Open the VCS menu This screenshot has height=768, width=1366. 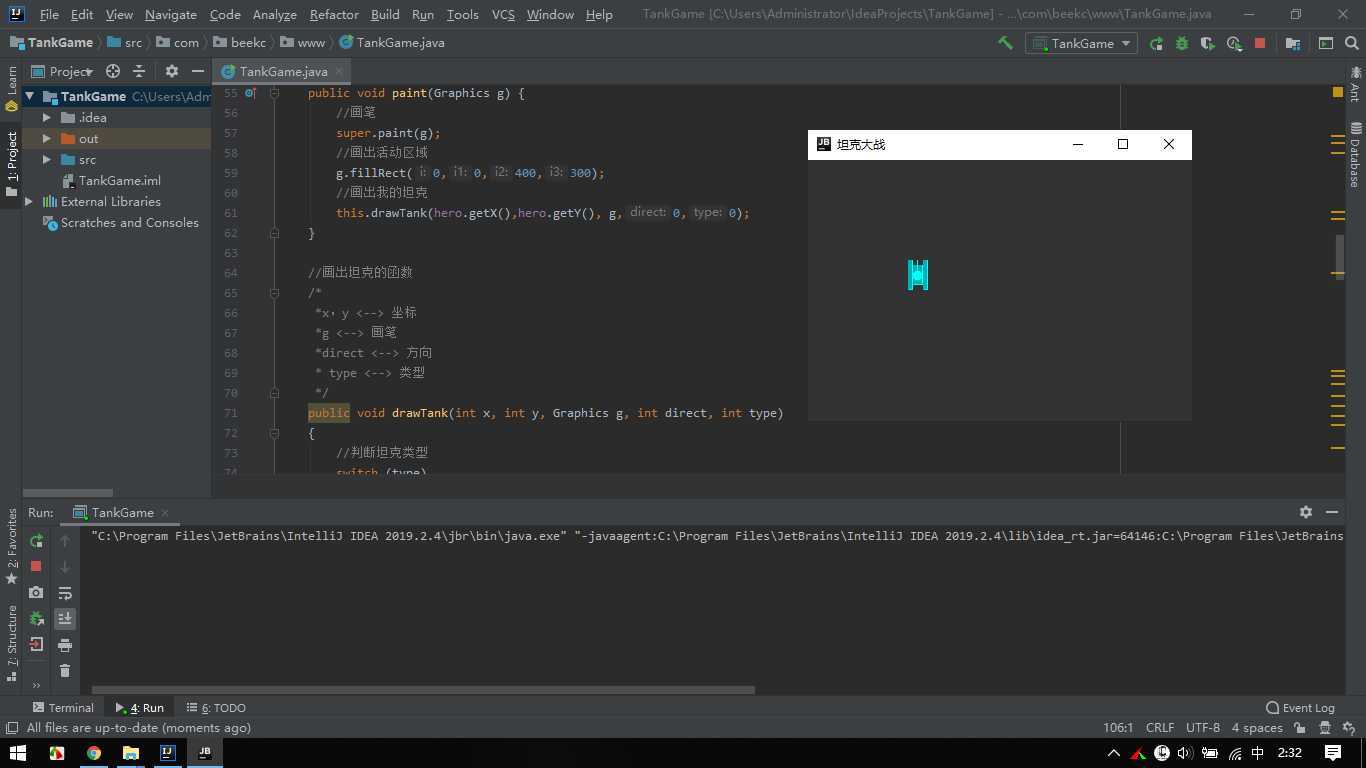[503, 15]
